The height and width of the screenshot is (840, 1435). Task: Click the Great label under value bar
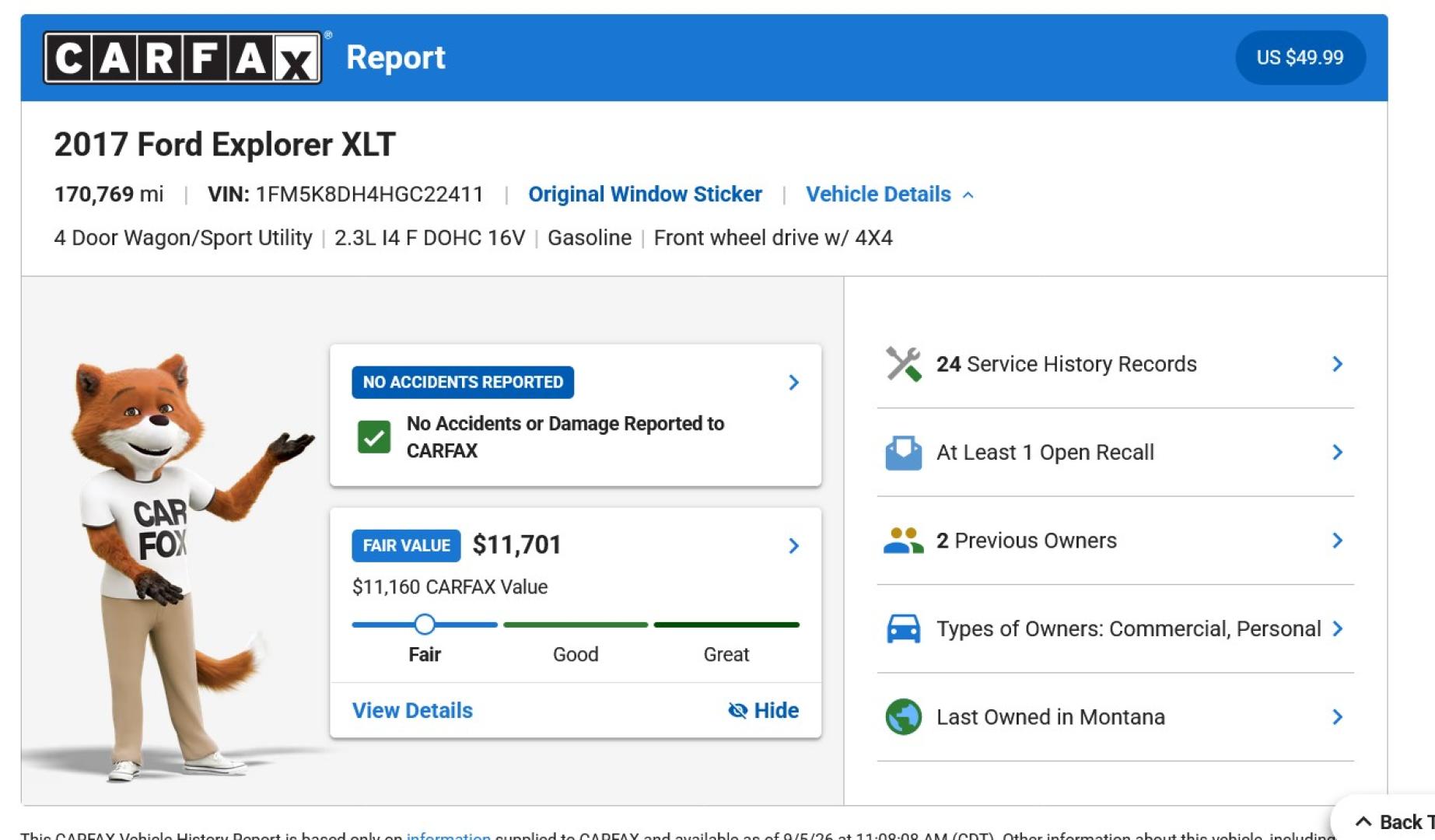point(726,655)
